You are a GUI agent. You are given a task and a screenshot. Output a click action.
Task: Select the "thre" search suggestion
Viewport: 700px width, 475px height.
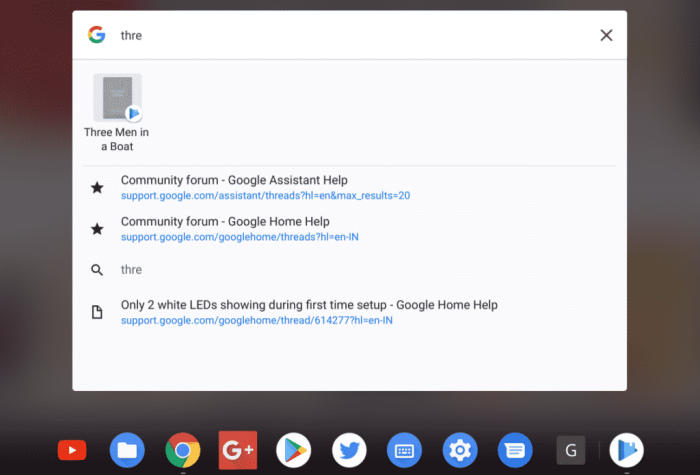coord(131,270)
